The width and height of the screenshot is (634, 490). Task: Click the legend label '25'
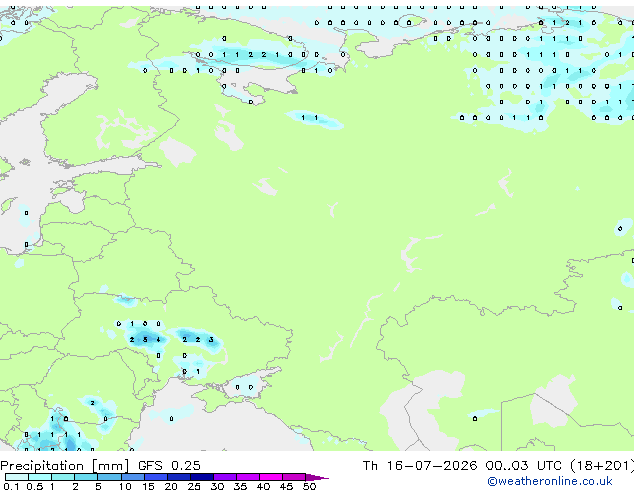(194, 486)
